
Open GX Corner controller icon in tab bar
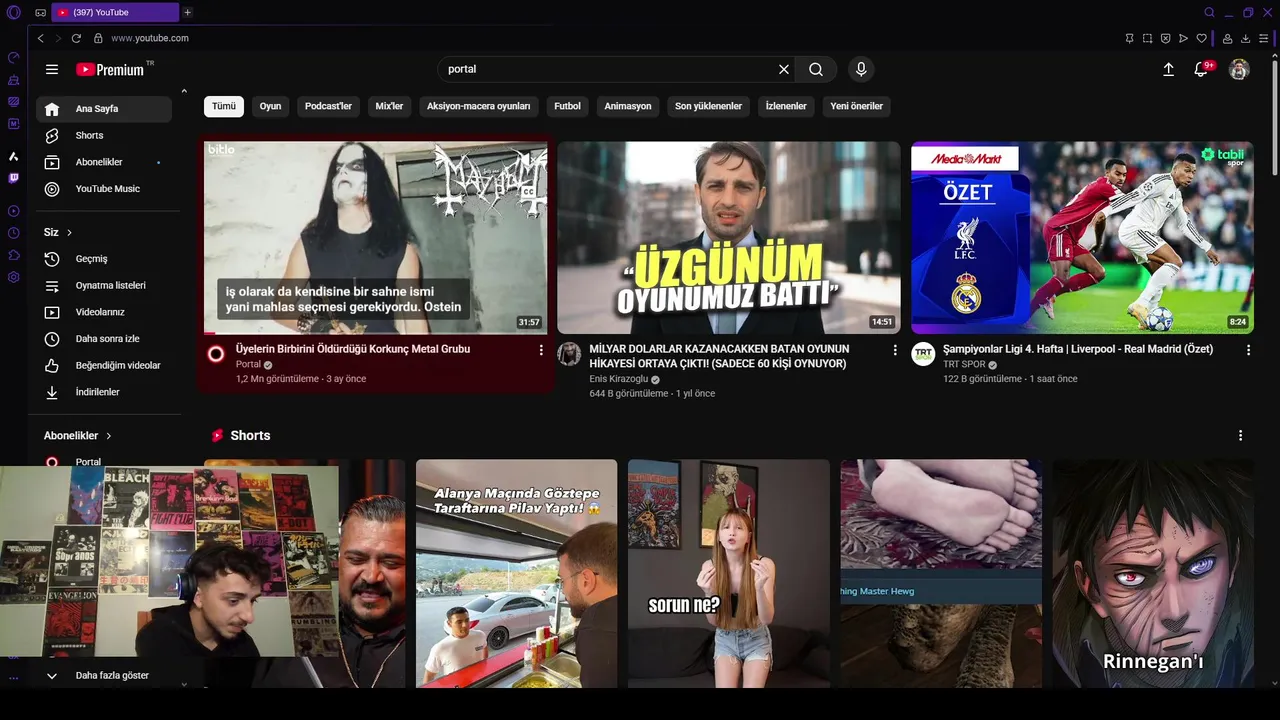point(40,13)
